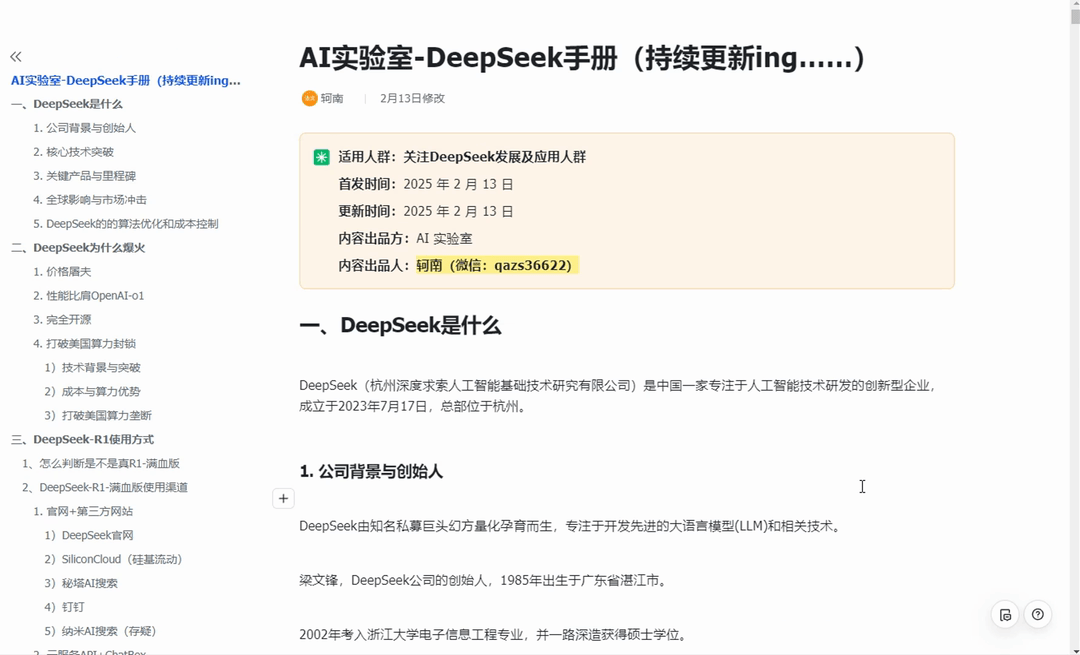Open 4）钉钉 outline entry
The width and height of the screenshot is (1080, 655).
tap(64, 607)
